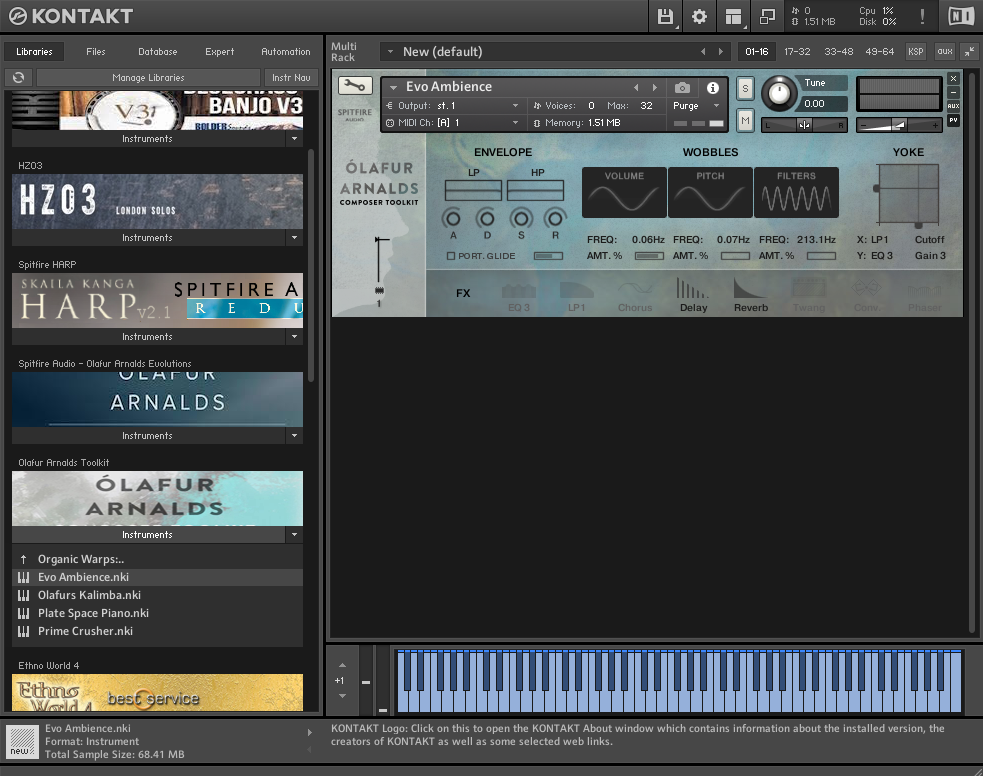Adjust the Tune knob

779,93
